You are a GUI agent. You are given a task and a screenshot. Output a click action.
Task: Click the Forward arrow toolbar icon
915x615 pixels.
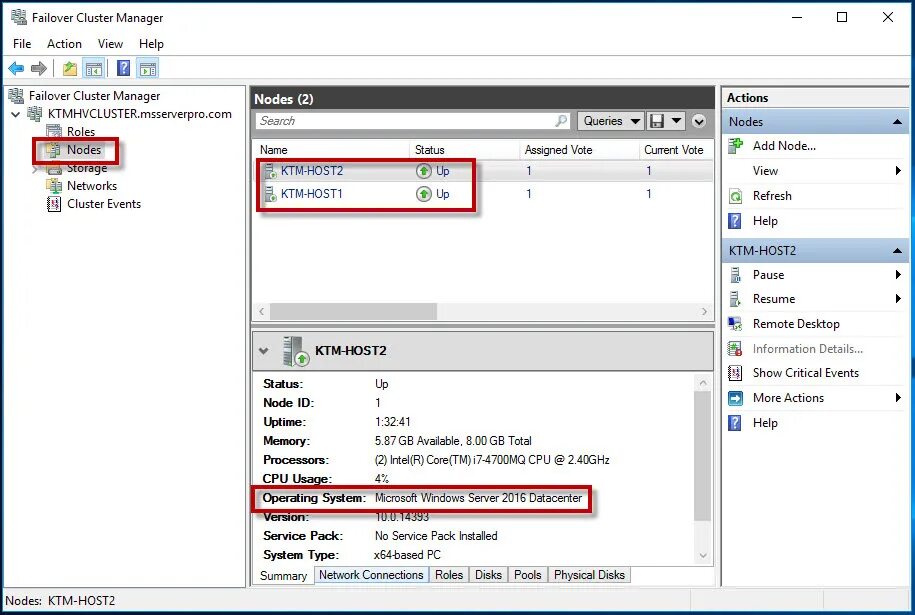39,69
